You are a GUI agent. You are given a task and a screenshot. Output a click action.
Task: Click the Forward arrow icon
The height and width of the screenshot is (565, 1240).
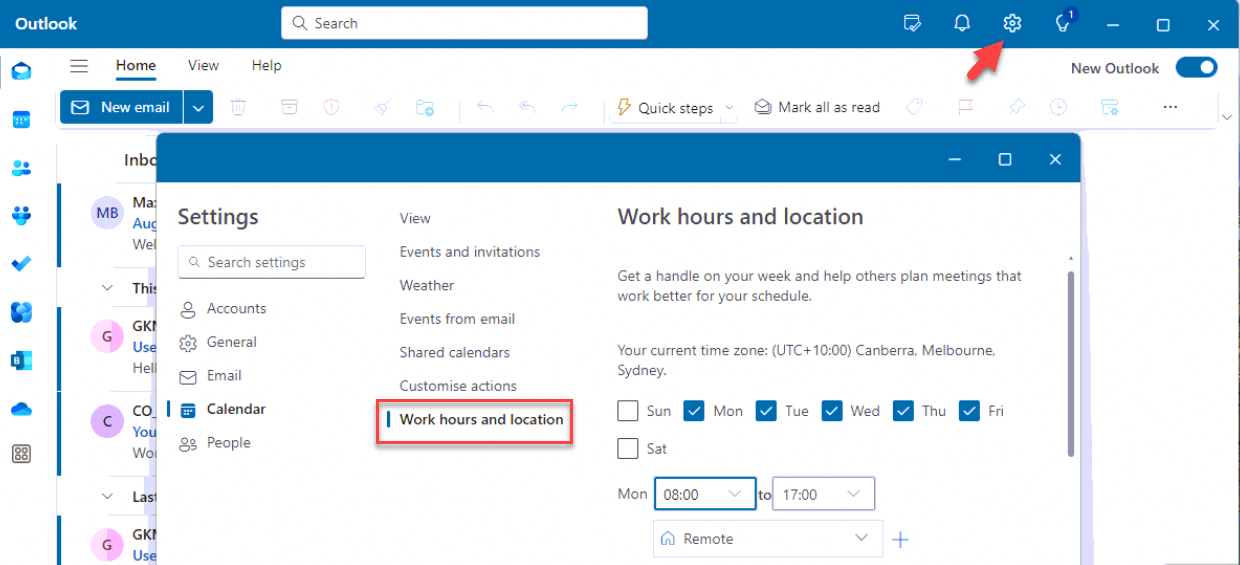[569, 107]
